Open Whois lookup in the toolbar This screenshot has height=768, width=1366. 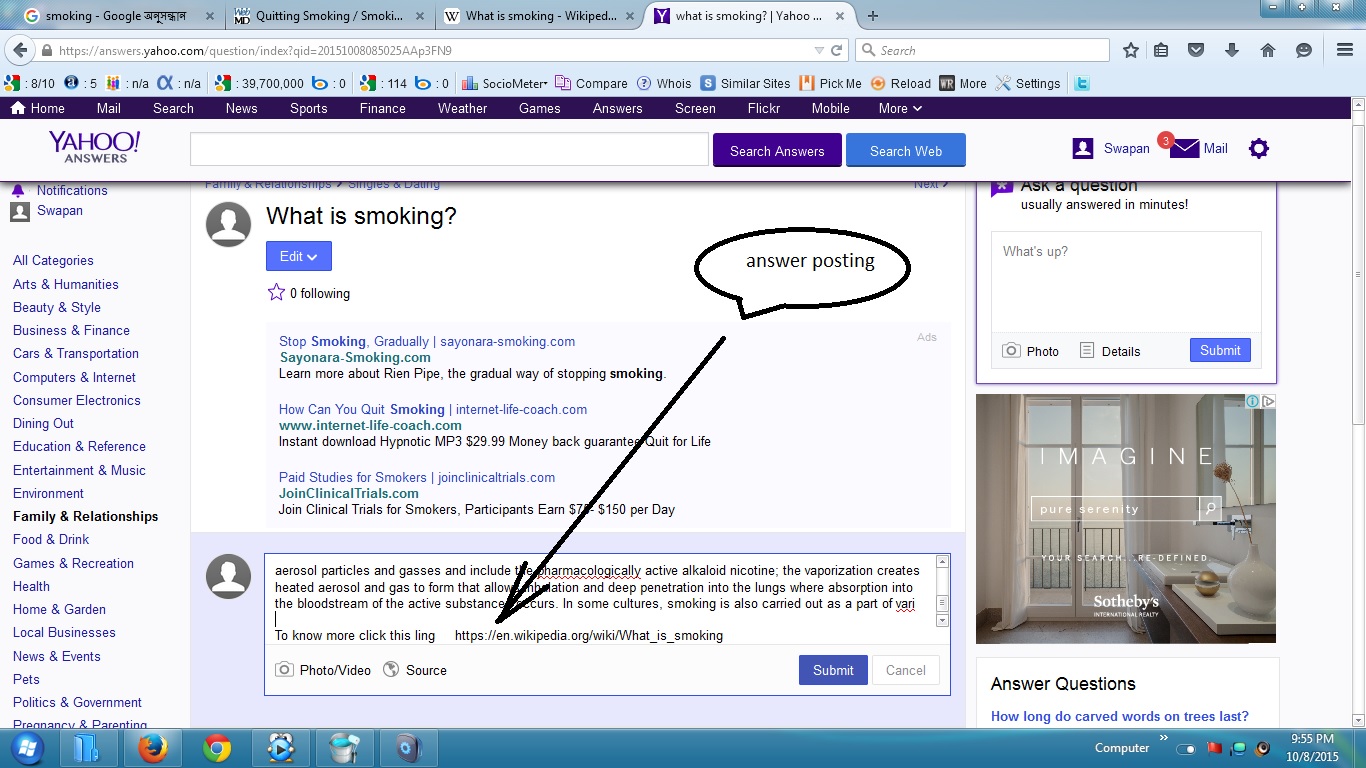[x=664, y=83]
